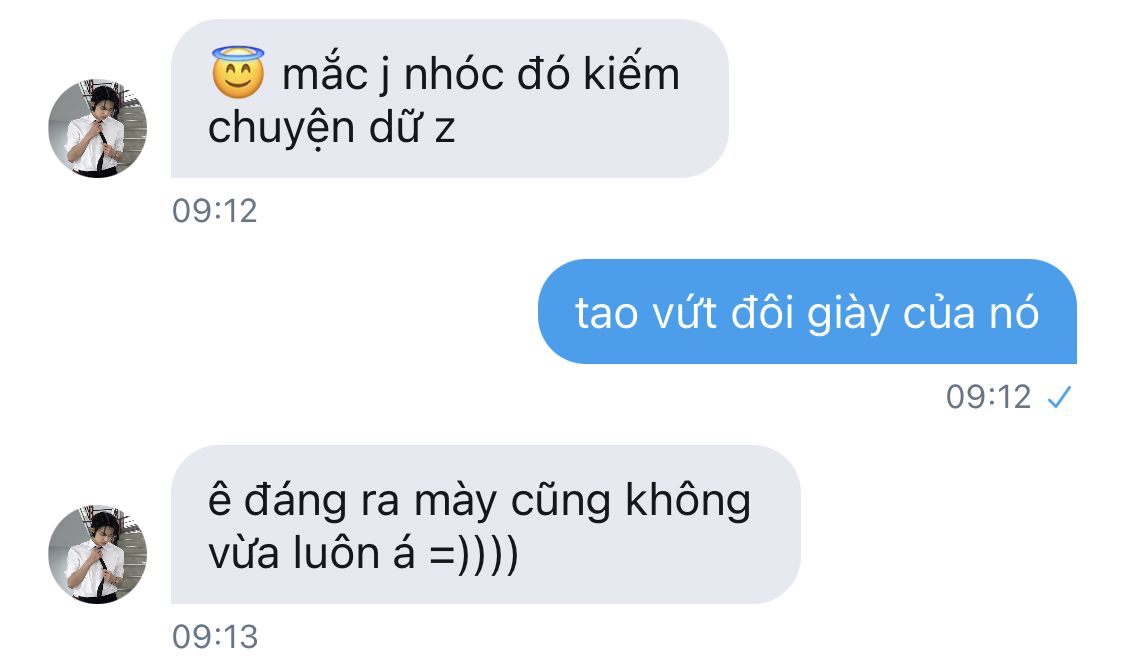
Task: Click the word "không" in the last message
Action: 688,500
